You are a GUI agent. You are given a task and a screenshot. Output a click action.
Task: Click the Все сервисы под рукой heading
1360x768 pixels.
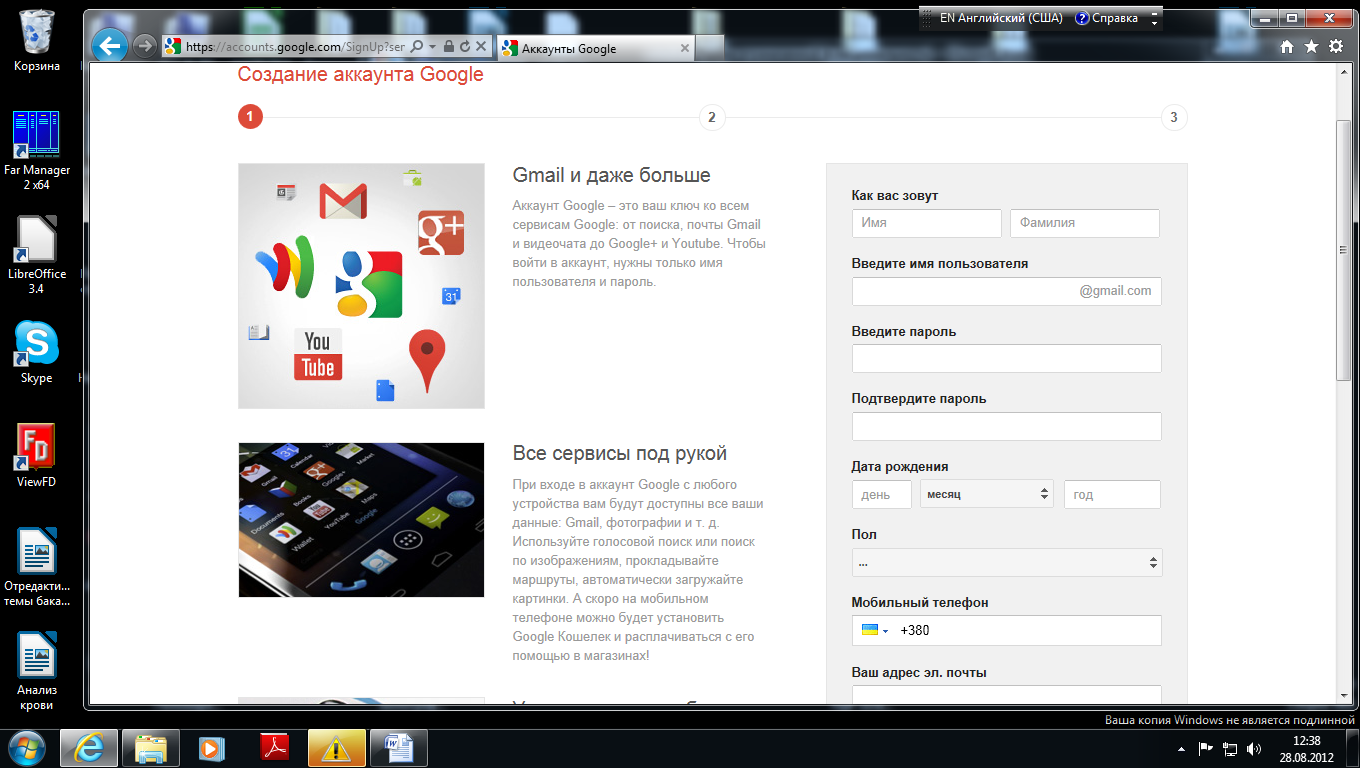619,454
